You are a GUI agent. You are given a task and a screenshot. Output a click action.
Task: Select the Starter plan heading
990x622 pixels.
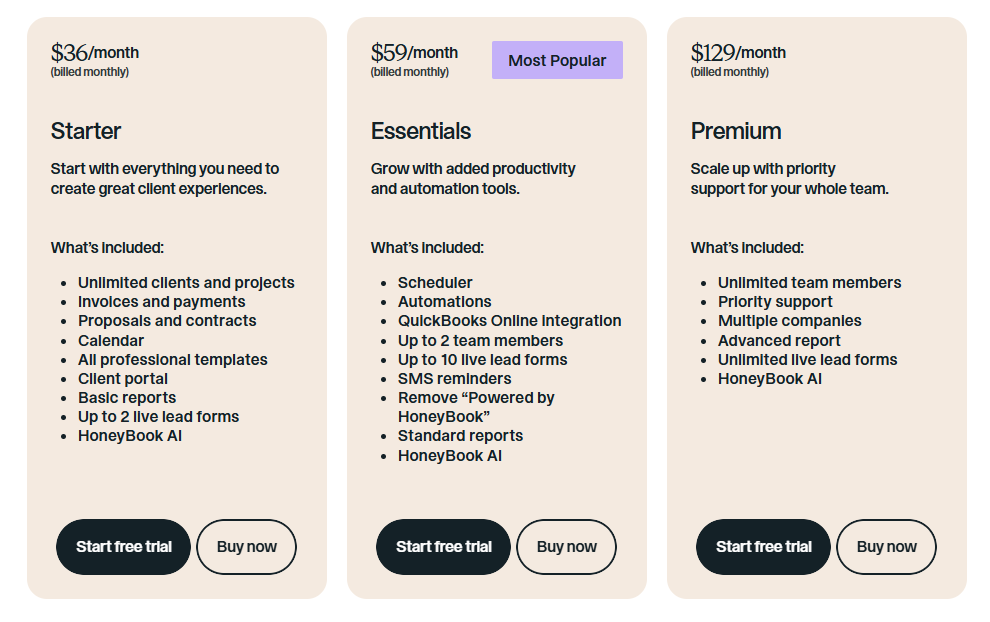point(86,131)
